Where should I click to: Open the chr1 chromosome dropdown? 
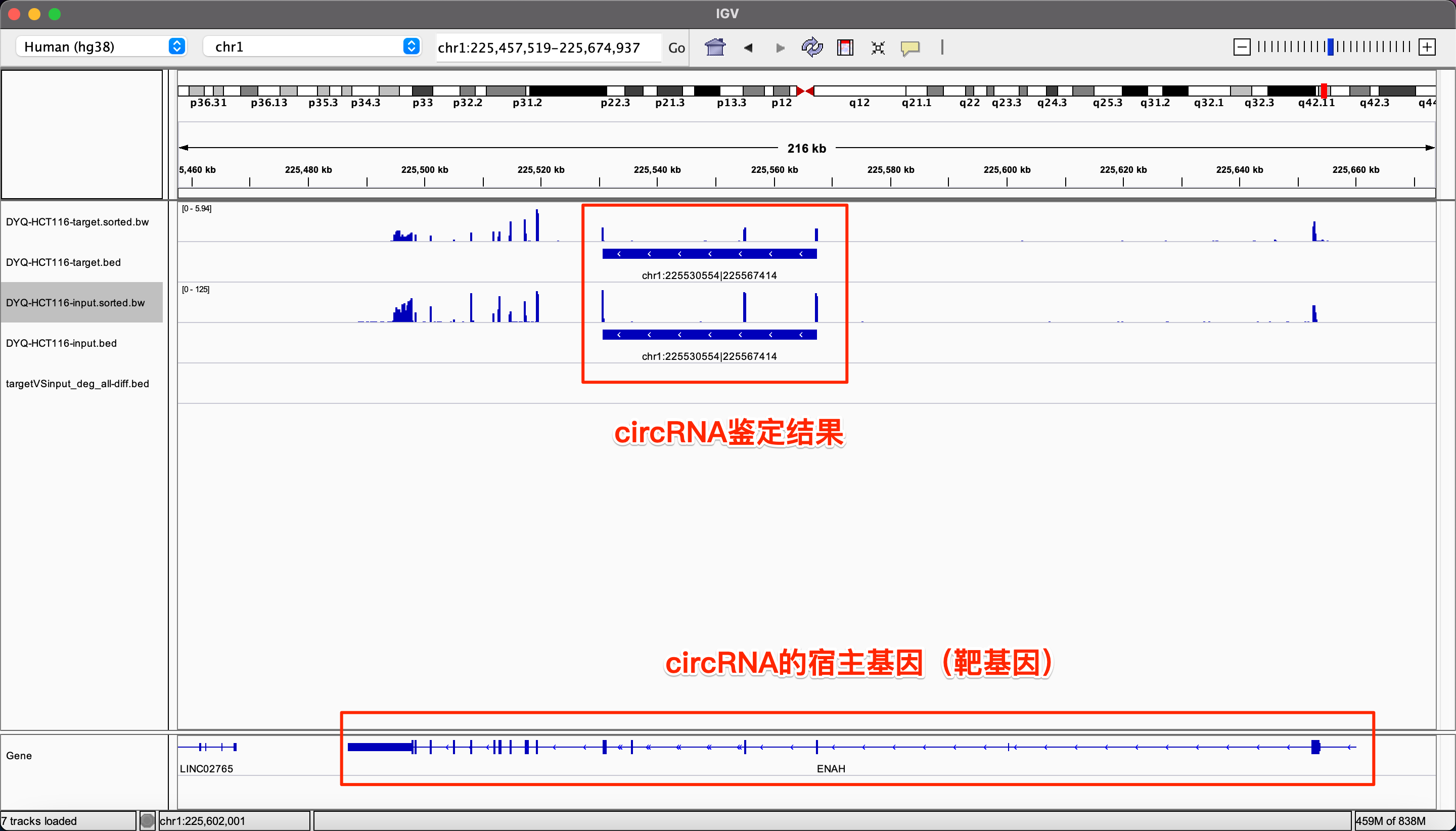[x=311, y=46]
